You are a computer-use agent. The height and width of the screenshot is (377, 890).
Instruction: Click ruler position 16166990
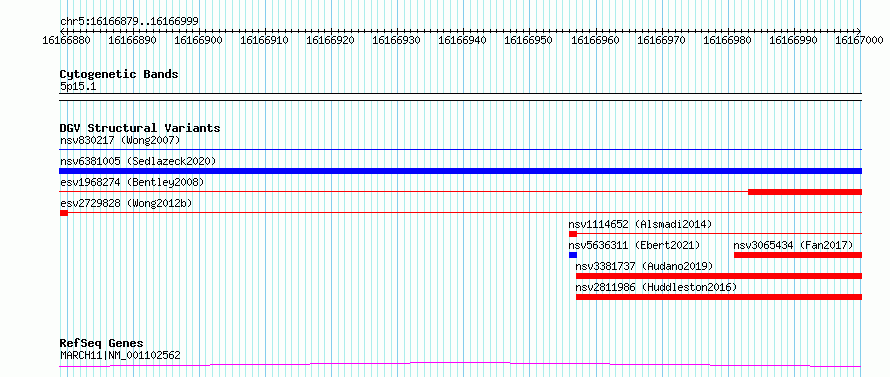(794, 40)
